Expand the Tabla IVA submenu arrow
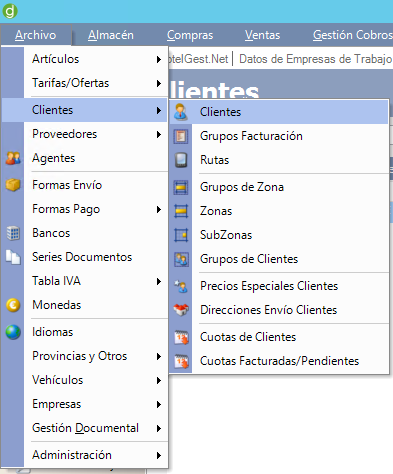 tap(159, 281)
